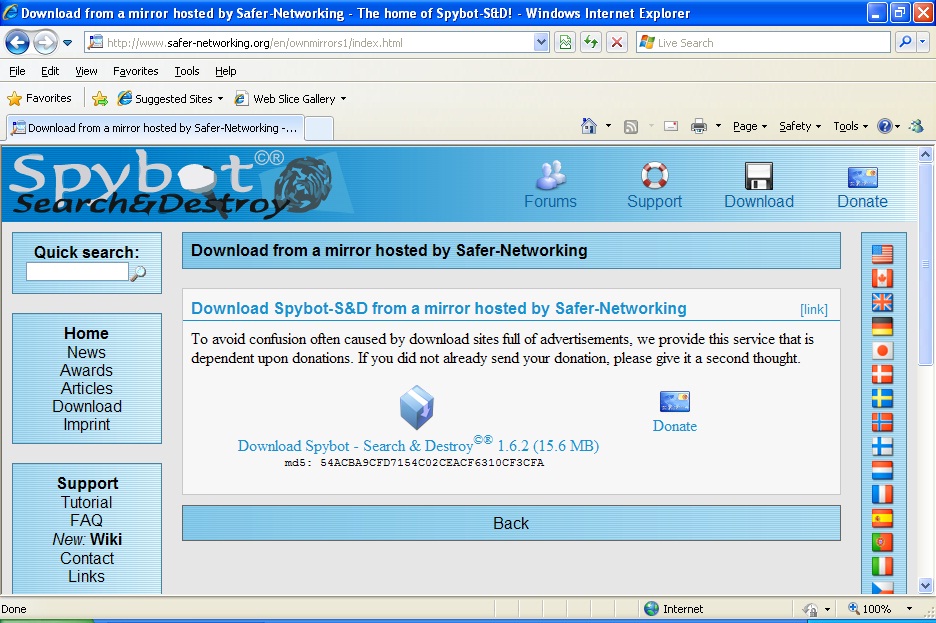Open the File menu
Screen dimensions: 936x623
click(17, 71)
